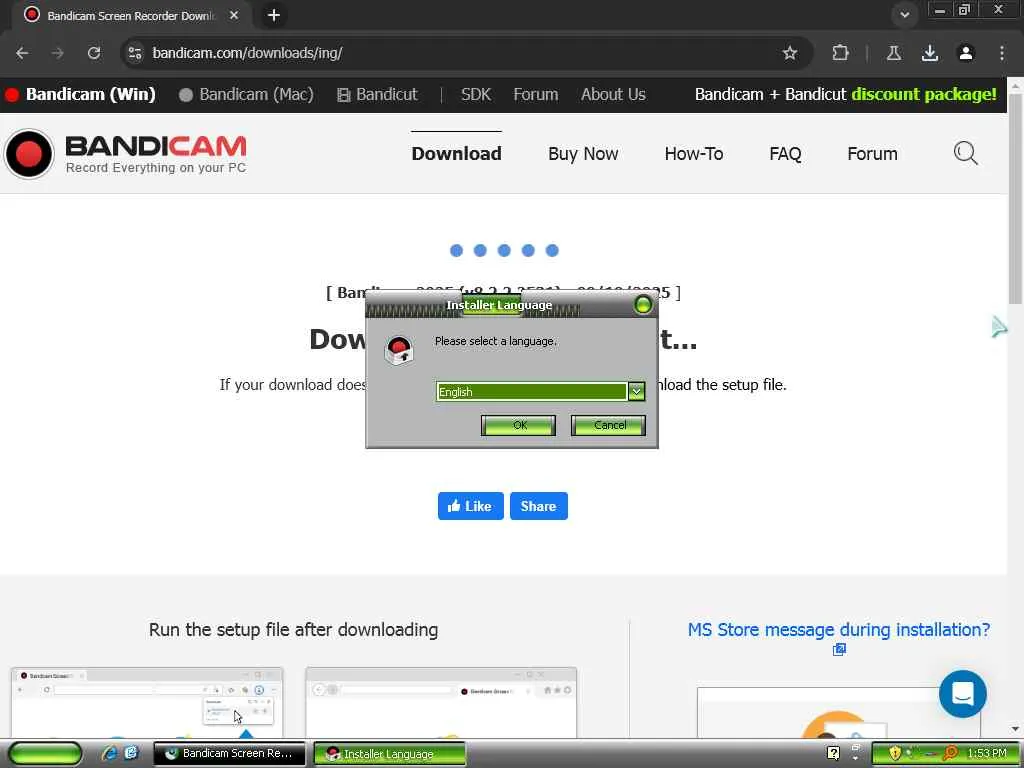Screen dimensions: 1024x768
Task: Open Forum in the main navigation
Action: click(x=872, y=154)
